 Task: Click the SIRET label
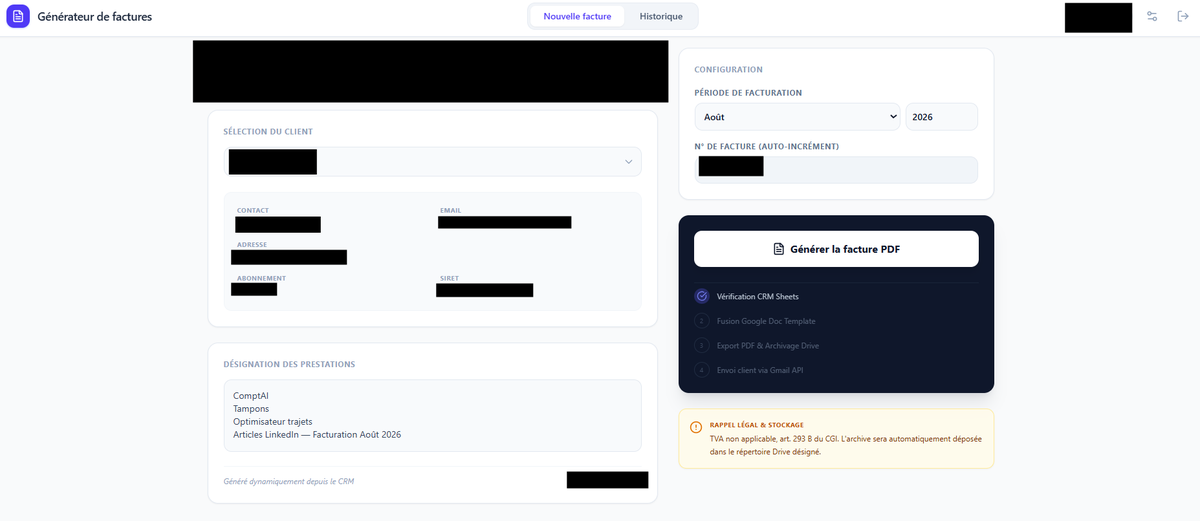[449, 279]
